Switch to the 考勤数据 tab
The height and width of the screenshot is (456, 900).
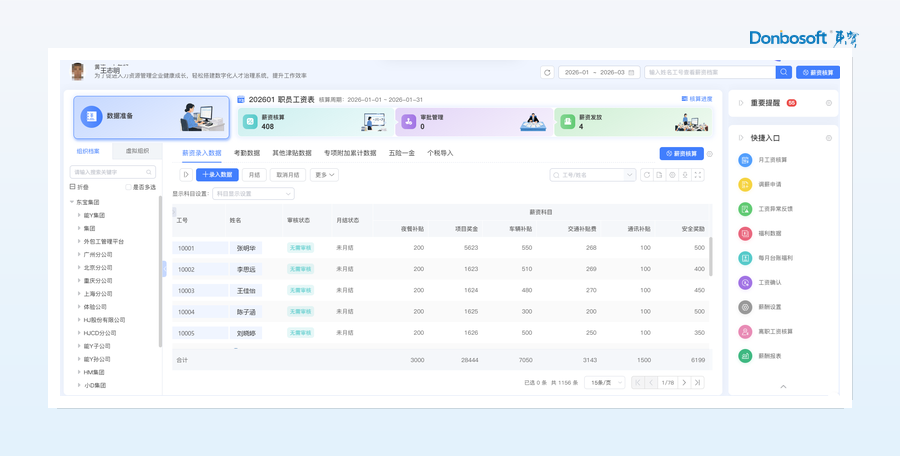point(247,153)
